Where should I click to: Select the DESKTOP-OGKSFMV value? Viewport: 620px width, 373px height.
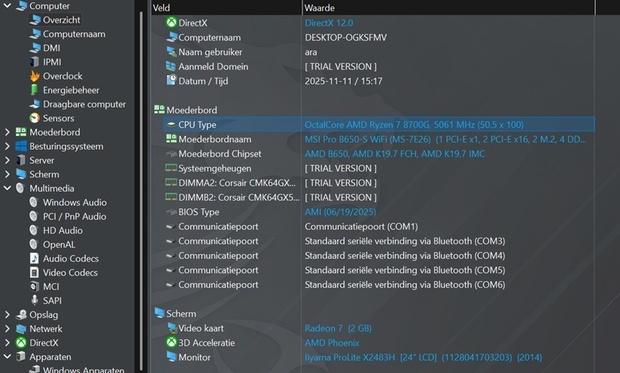[346, 38]
